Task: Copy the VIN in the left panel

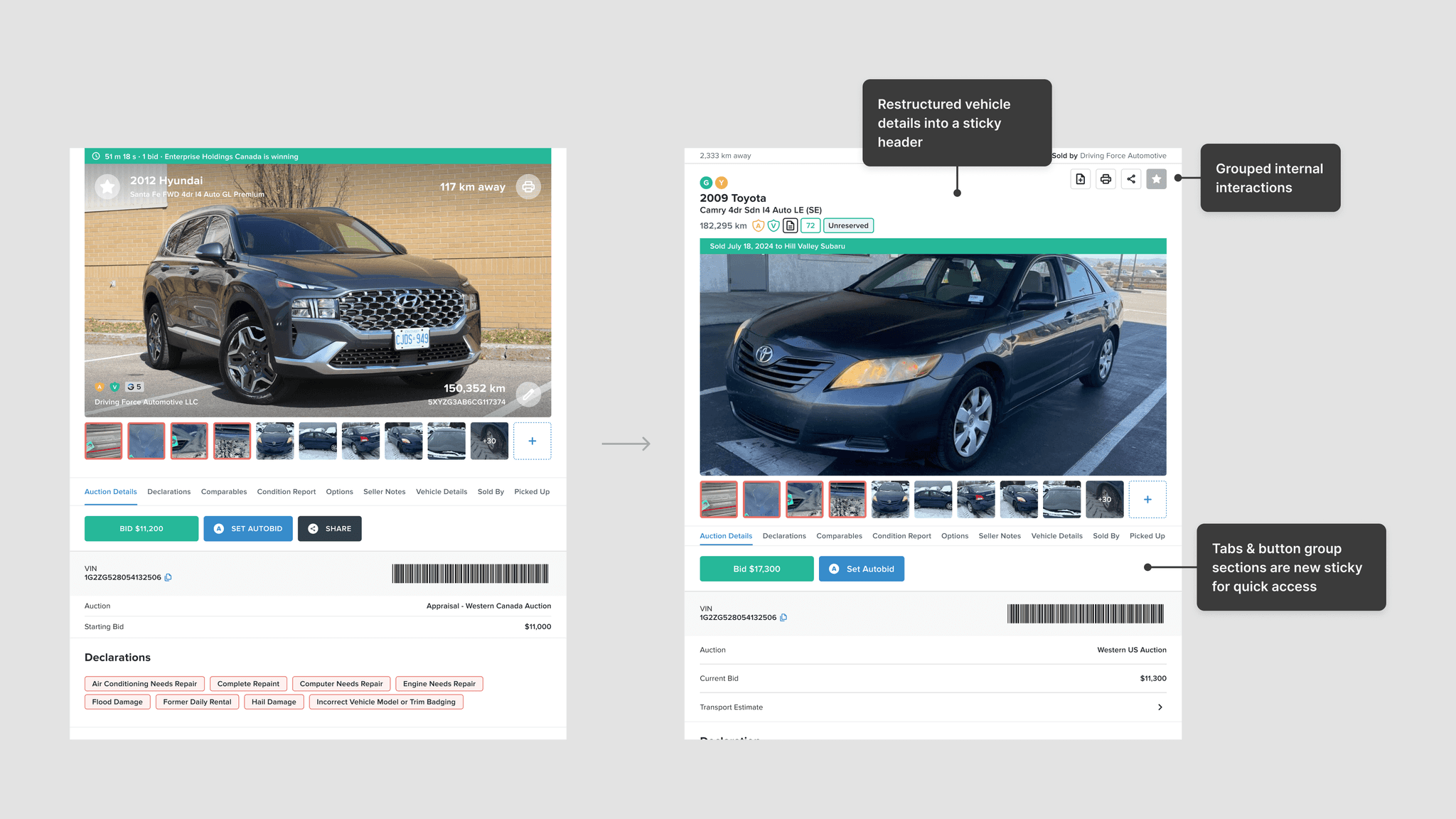Action: pos(168,577)
